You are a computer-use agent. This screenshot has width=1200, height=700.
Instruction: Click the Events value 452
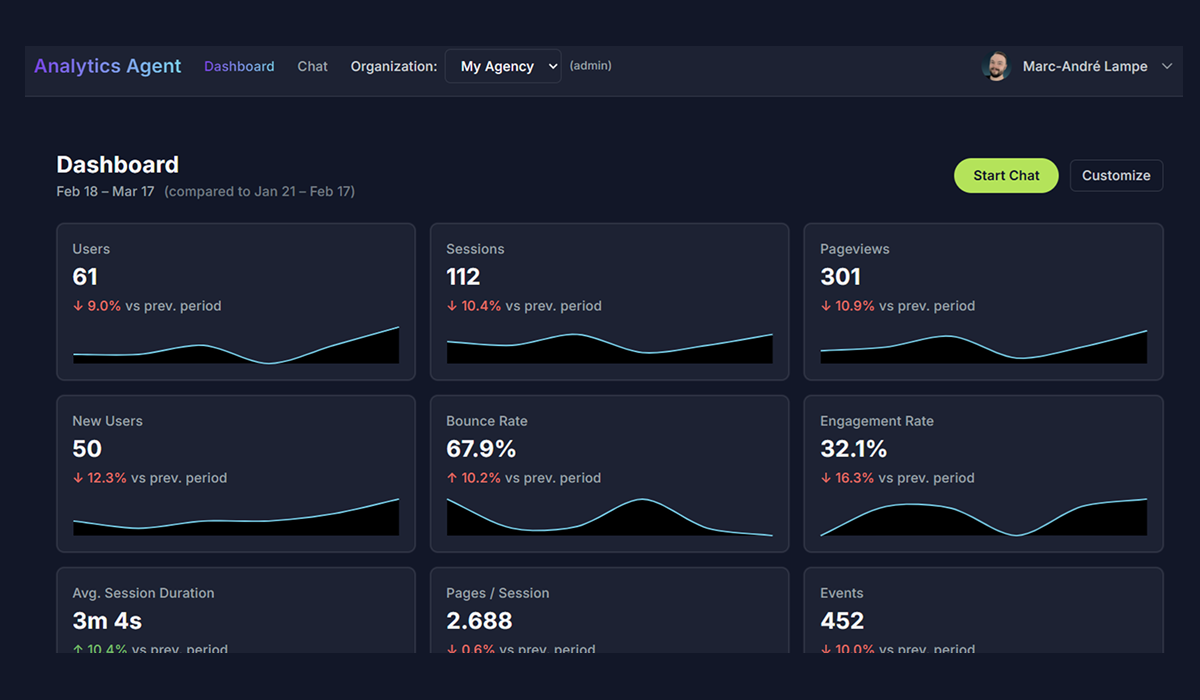pyautogui.click(x=842, y=621)
